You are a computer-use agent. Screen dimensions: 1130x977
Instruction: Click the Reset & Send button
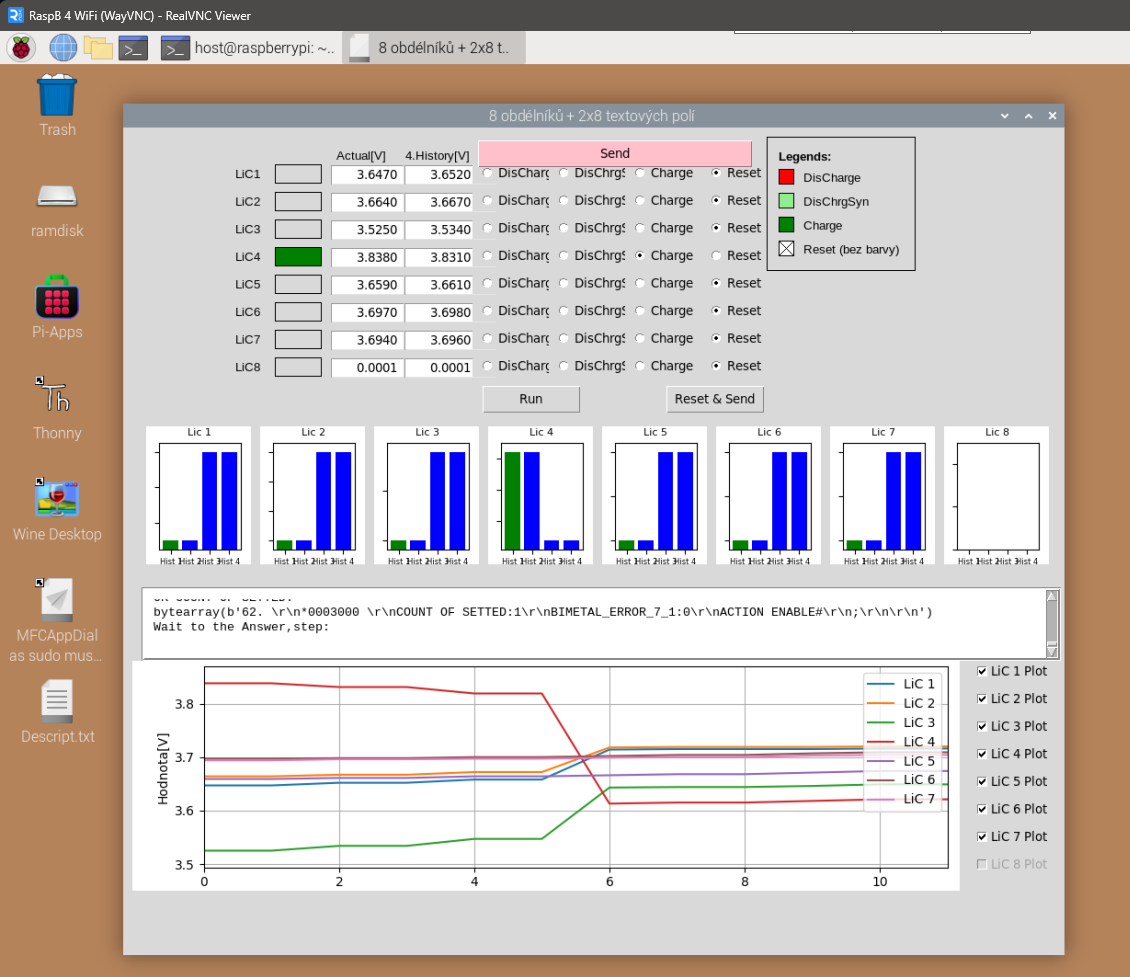pos(715,399)
